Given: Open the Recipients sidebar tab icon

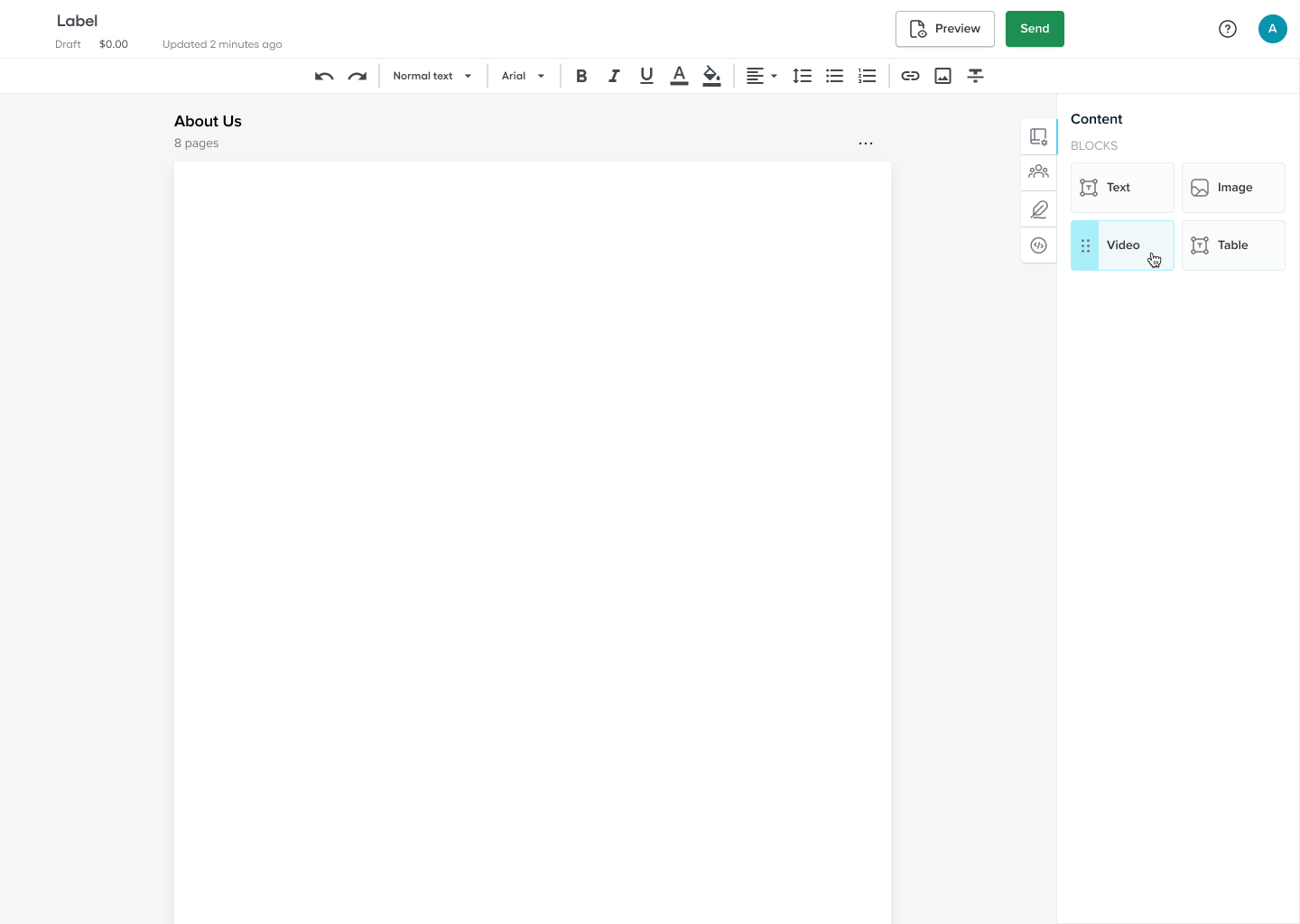Looking at the screenshot, I should click(x=1039, y=171).
